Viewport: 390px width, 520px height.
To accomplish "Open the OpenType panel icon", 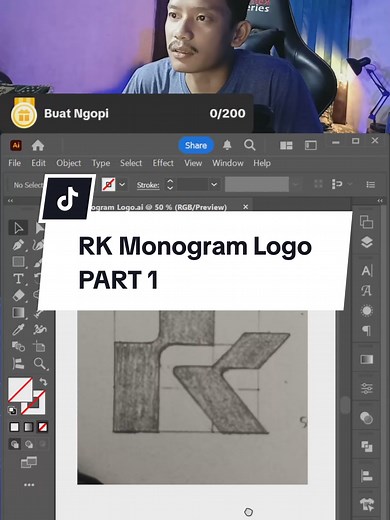I will 366,290.
